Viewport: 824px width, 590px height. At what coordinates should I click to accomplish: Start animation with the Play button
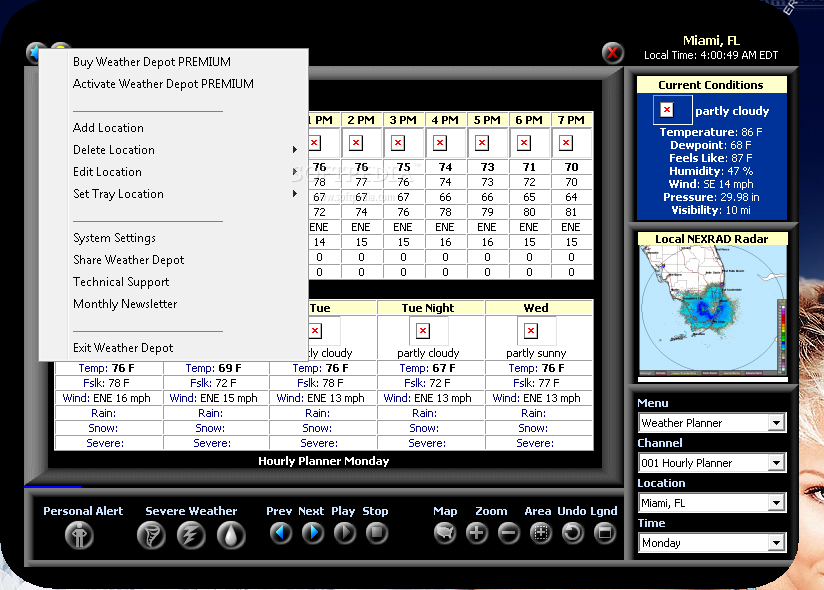pyautogui.click(x=345, y=533)
